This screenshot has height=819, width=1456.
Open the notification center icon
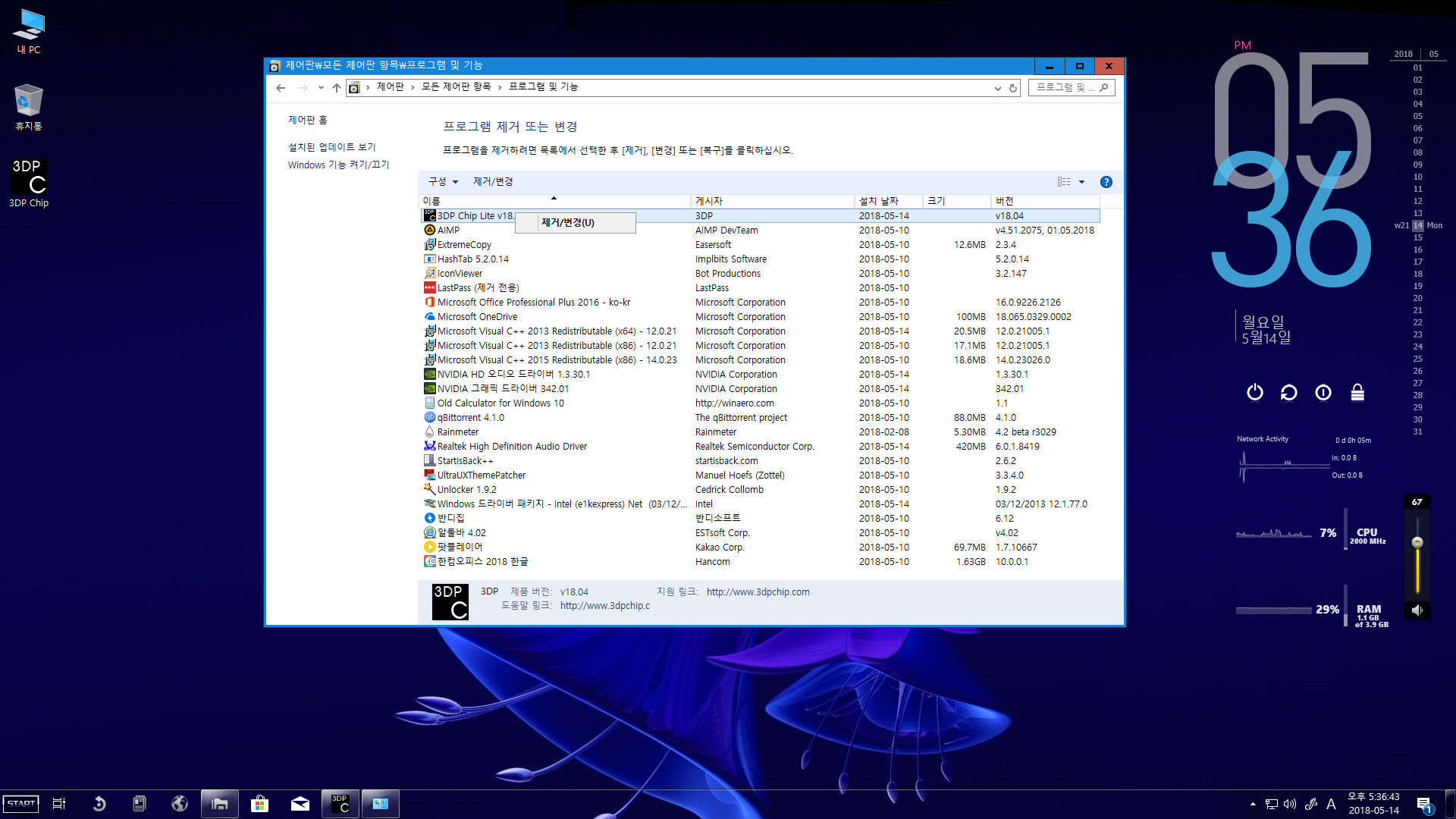pos(1425,805)
